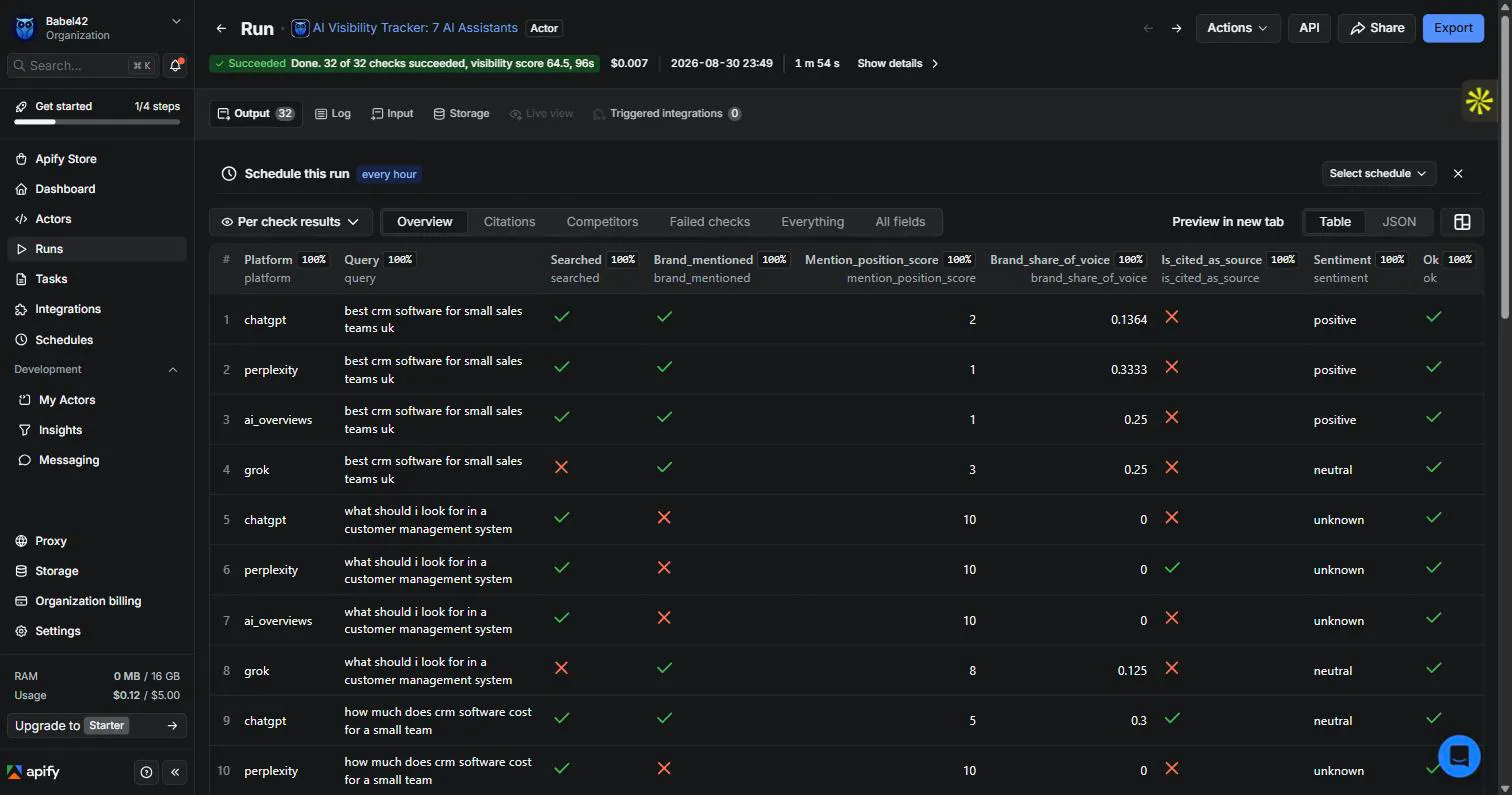Open the Proxy page
This screenshot has width=1512, height=795.
tap(97, 541)
